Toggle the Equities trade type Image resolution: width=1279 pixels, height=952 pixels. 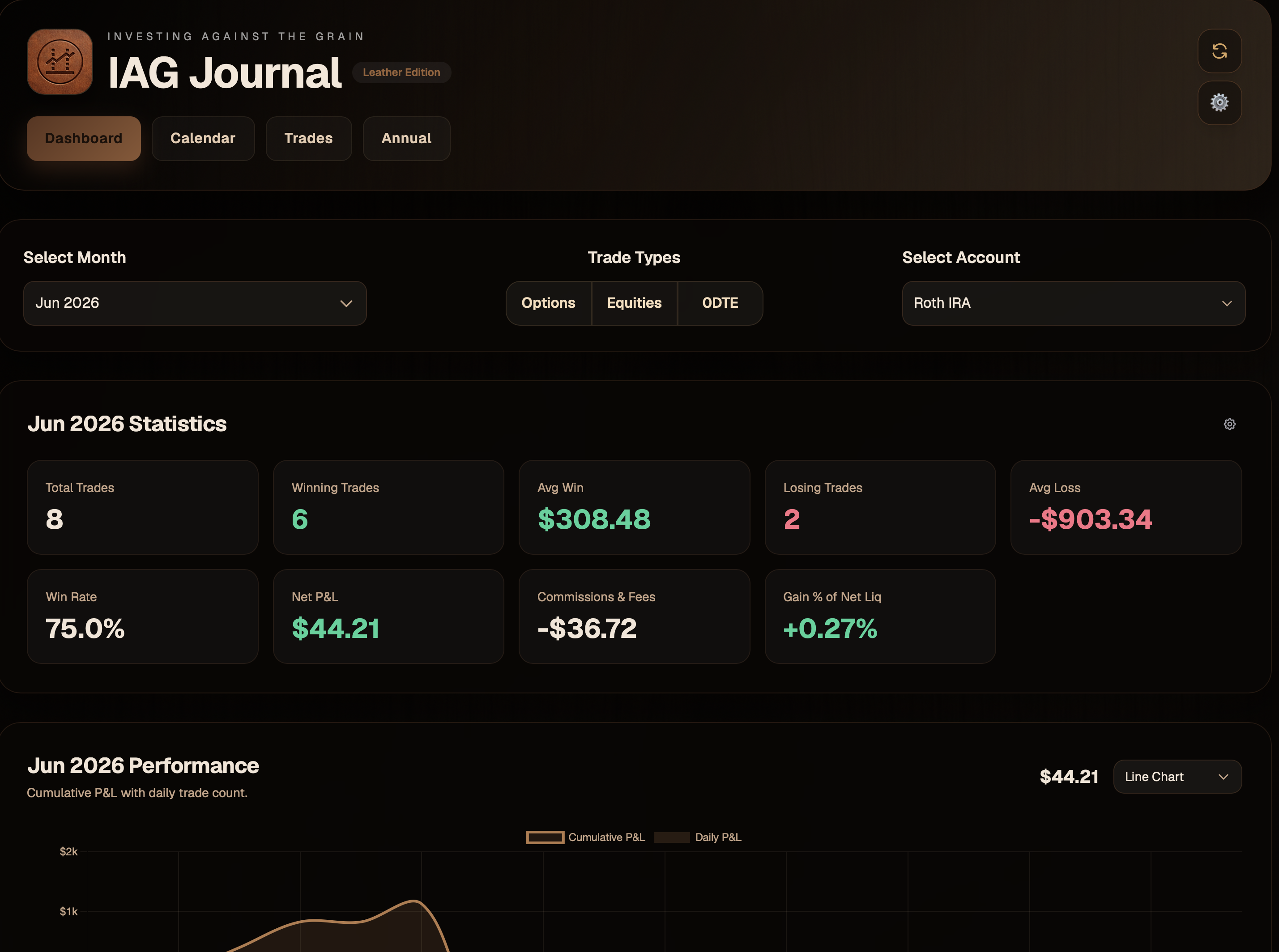tap(634, 303)
